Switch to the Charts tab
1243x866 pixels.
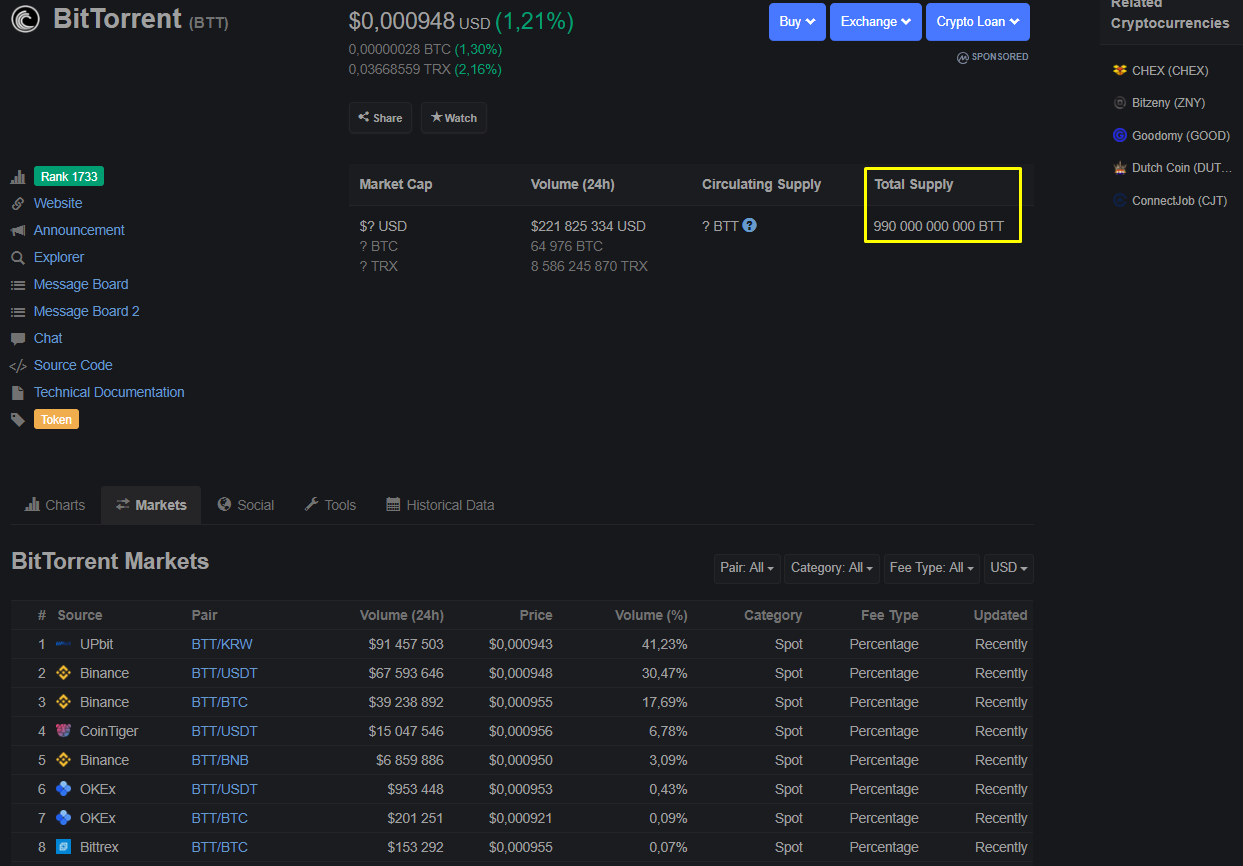coord(55,505)
